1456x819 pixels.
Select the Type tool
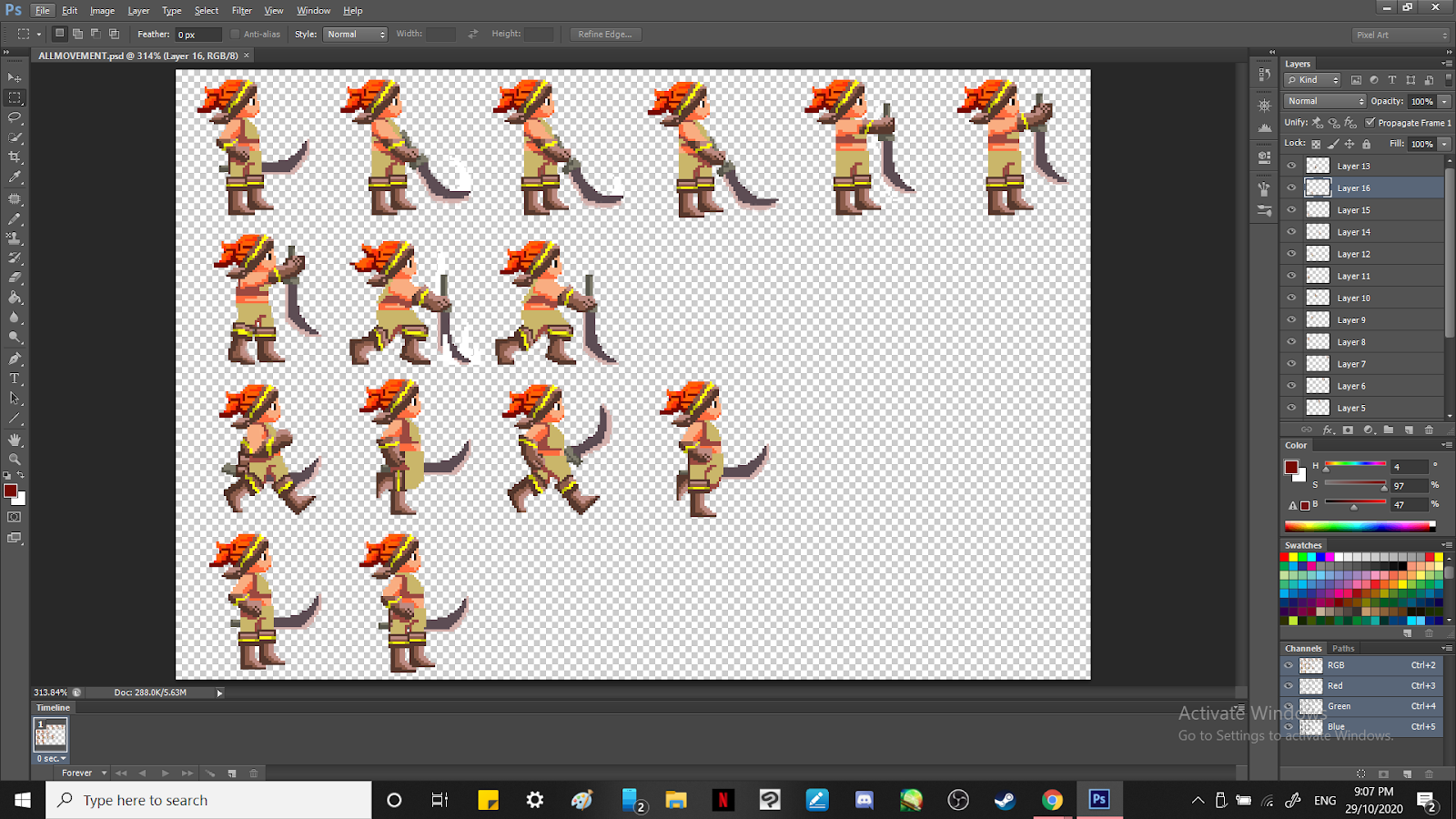(15, 379)
